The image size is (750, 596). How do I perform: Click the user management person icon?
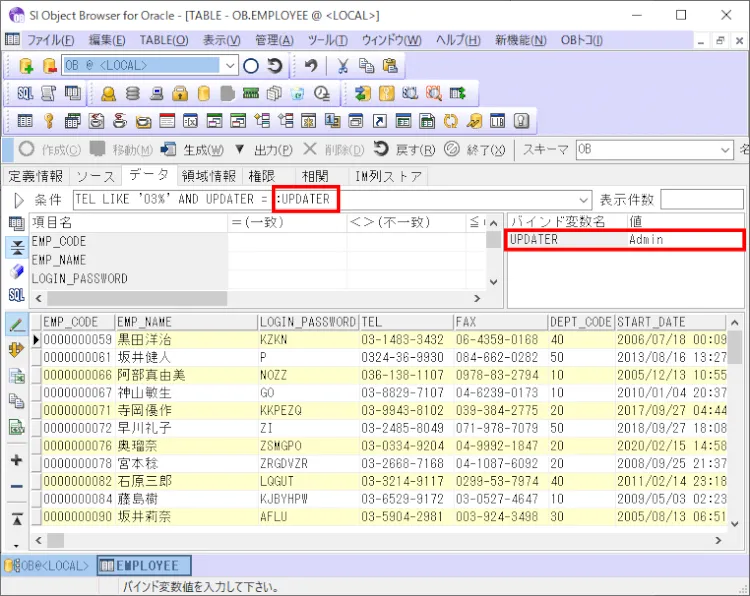tap(109, 93)
